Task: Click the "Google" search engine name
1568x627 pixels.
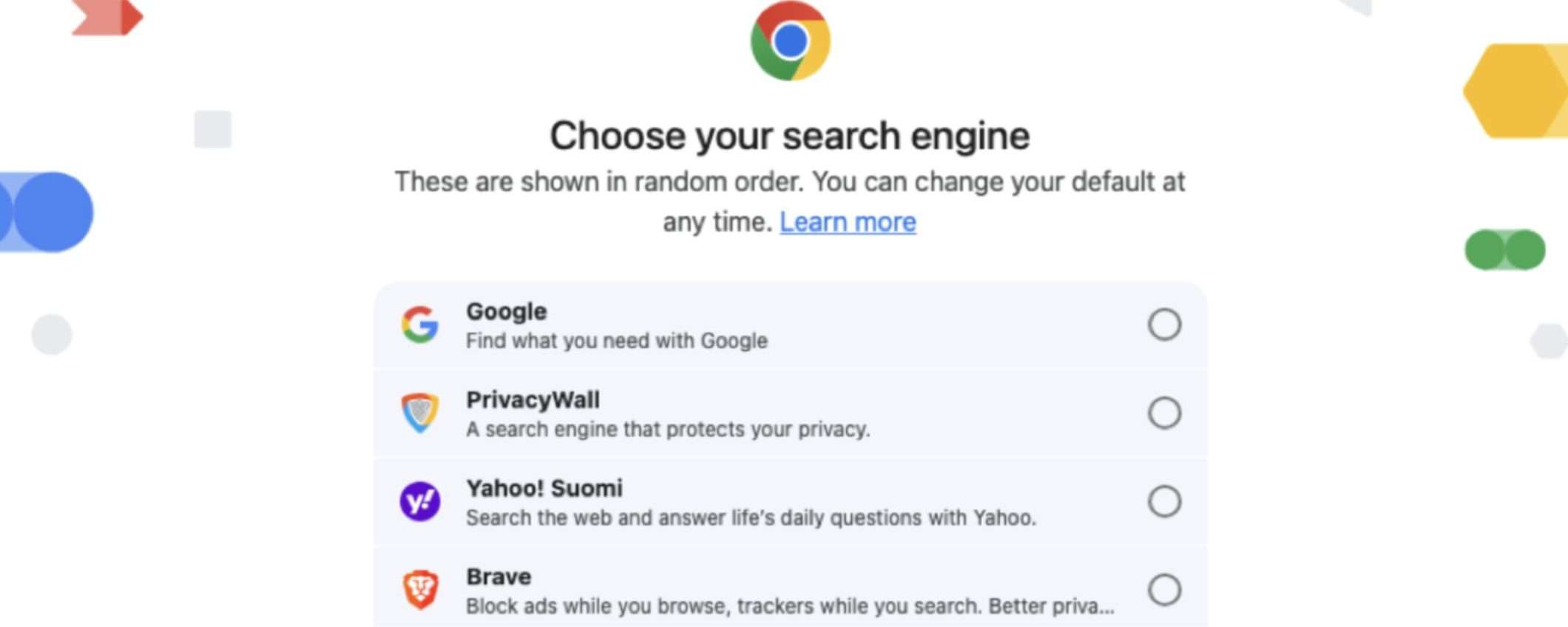Action: tap(507, 311)
